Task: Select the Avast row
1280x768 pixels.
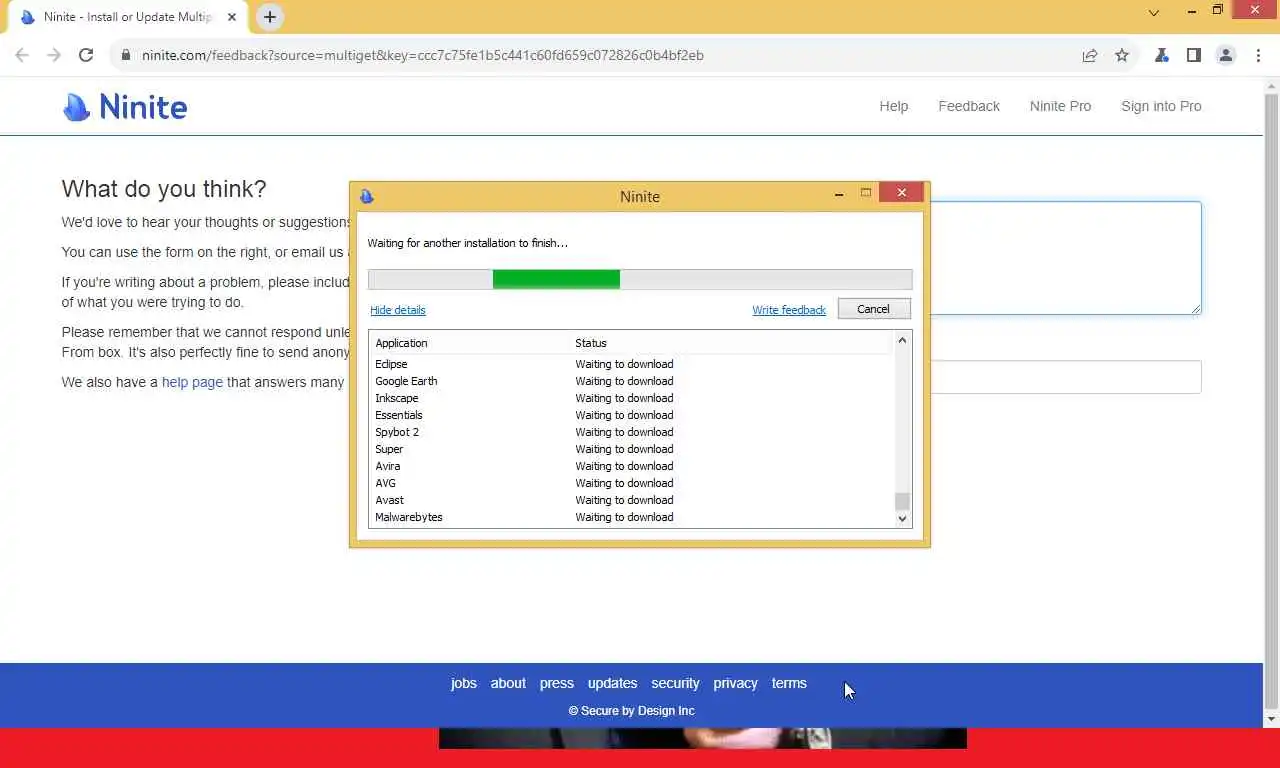Action: pyautogui.click(x=631, y=500)
